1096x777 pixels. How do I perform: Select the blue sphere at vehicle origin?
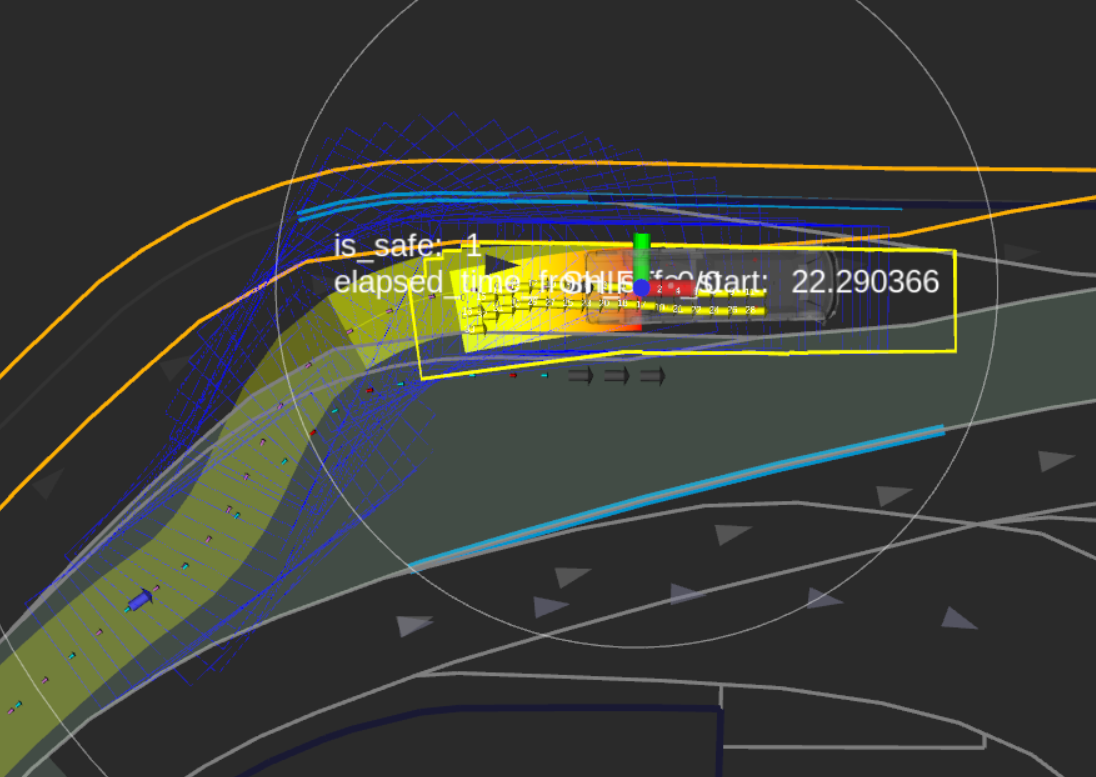[x=641, y=288]
